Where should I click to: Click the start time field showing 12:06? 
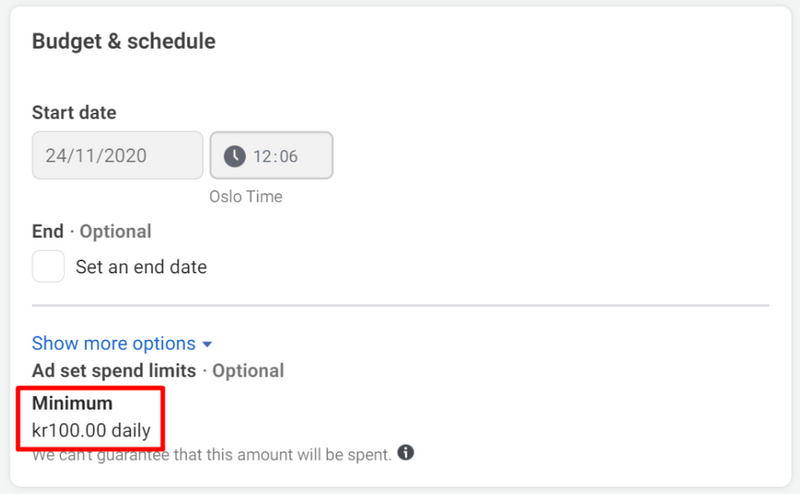(x=271, y=156)
